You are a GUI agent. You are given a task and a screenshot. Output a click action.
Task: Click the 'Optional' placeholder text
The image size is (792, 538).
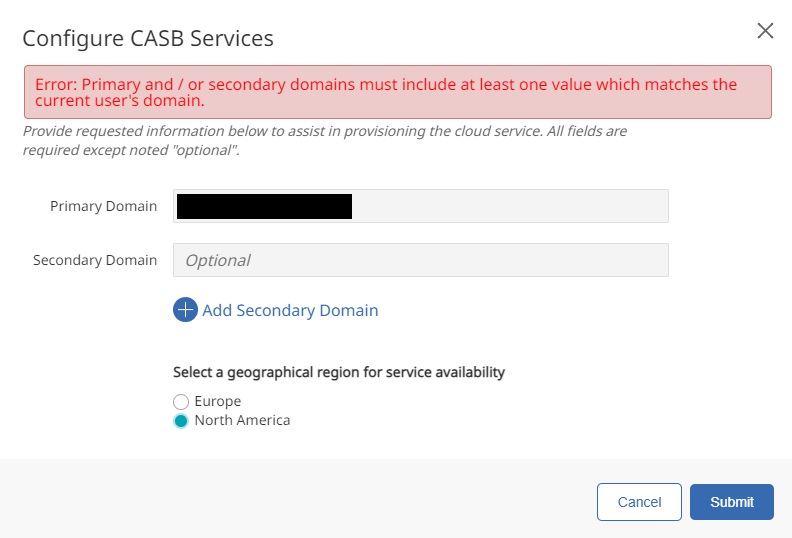coord(218,260)
